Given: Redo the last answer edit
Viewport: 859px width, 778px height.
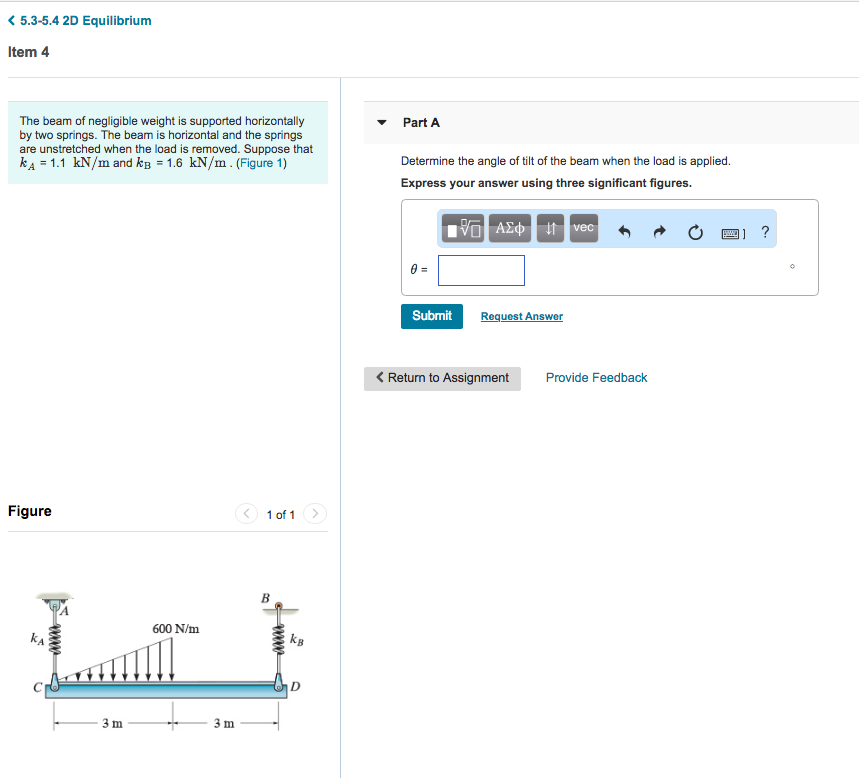Looking at the screenshot, I should (x=659, y=230).
